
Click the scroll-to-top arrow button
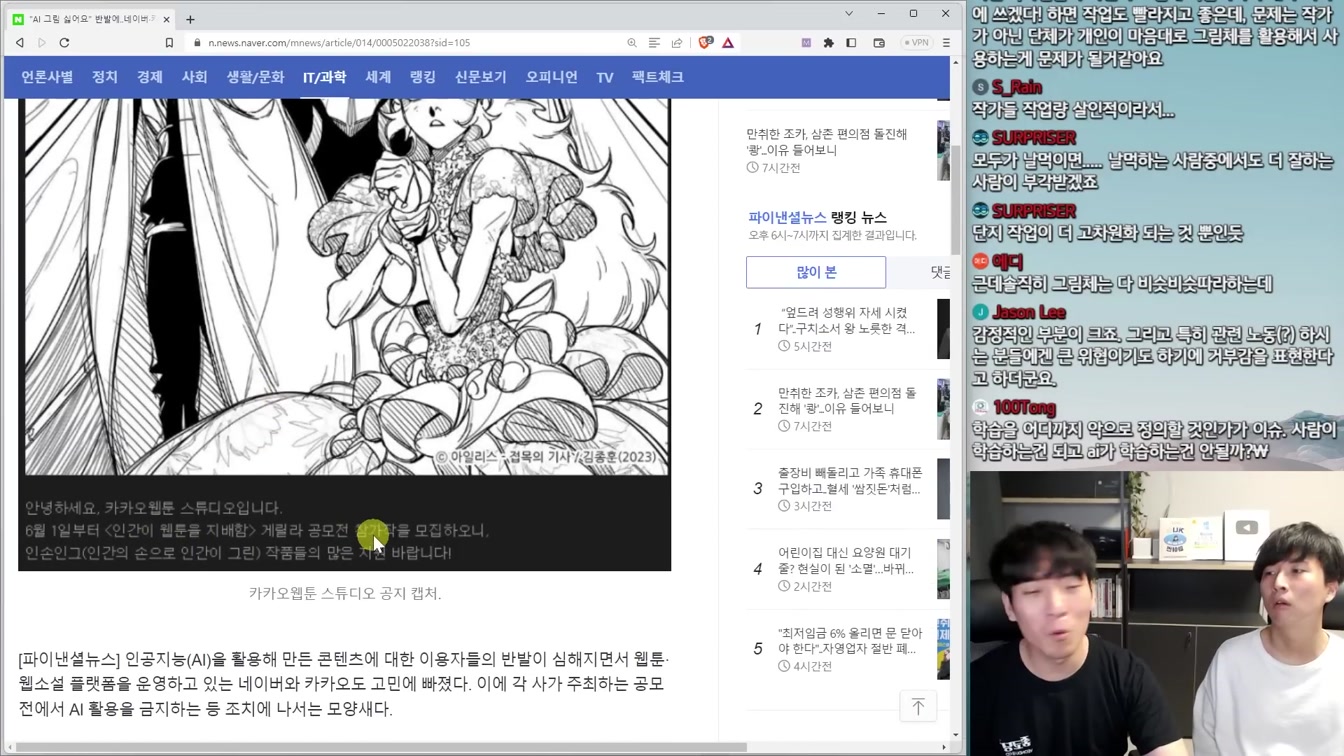[918, 706]
